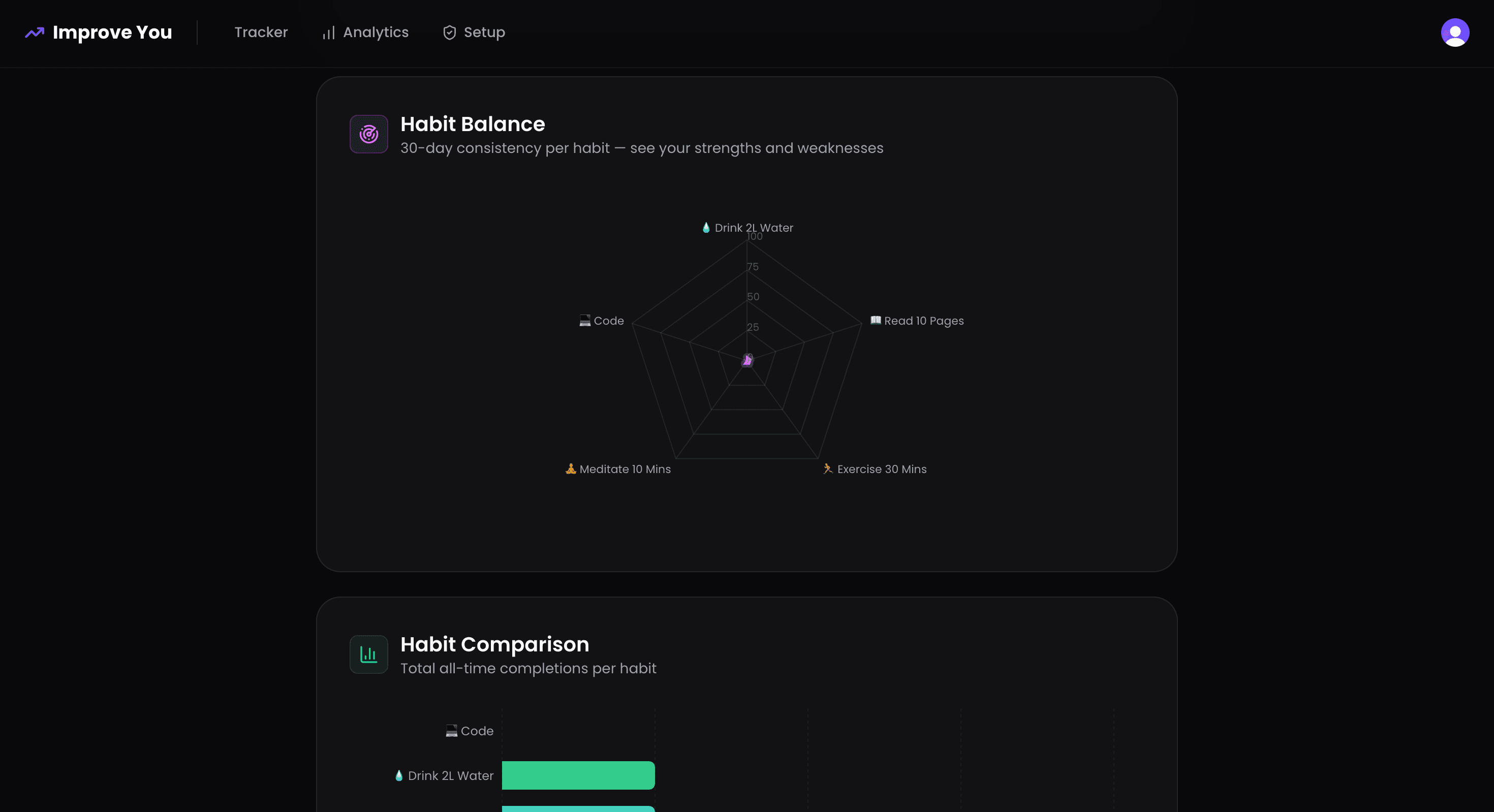The width and height of the screenshot is (1494, 812).
Task: Click the Habit Balance heading
Action: (472, 124)
